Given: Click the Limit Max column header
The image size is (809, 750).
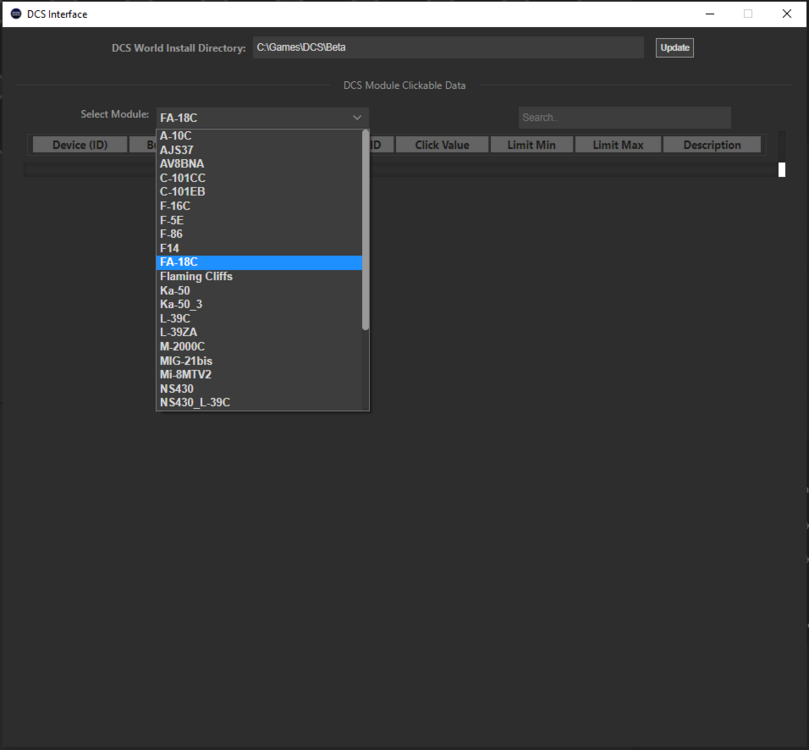Looking at the screenshot, I should coord(618,145).
